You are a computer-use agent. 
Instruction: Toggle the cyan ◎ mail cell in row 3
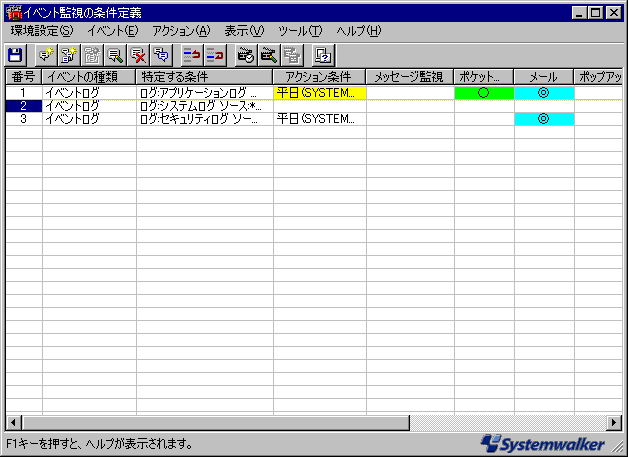tap(544, 119)
